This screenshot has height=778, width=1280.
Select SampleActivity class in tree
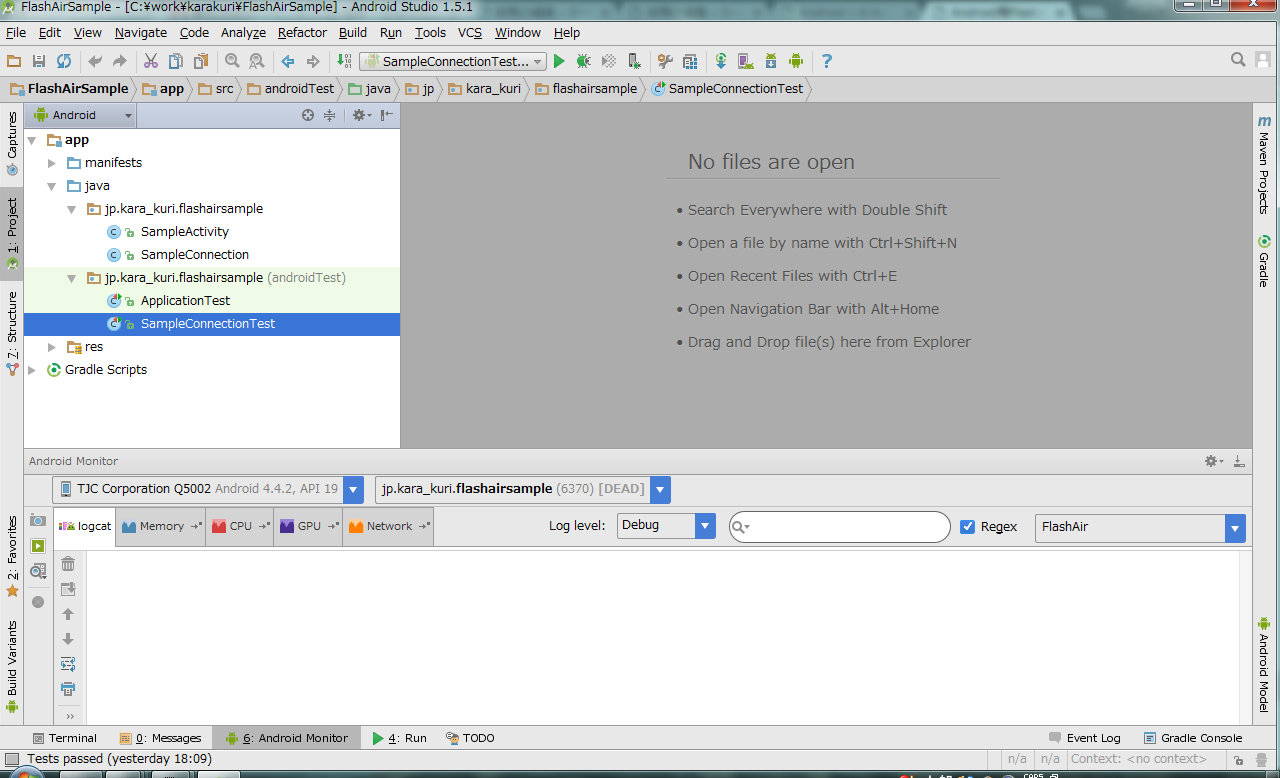tap(184, 232)
